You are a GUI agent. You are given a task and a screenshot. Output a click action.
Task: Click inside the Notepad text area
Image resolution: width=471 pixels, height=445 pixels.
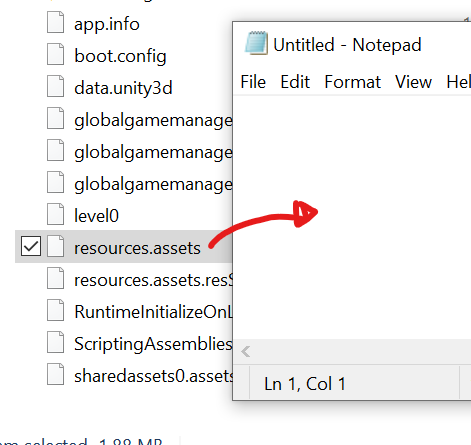pyautogui.click(x=352, y=217)
